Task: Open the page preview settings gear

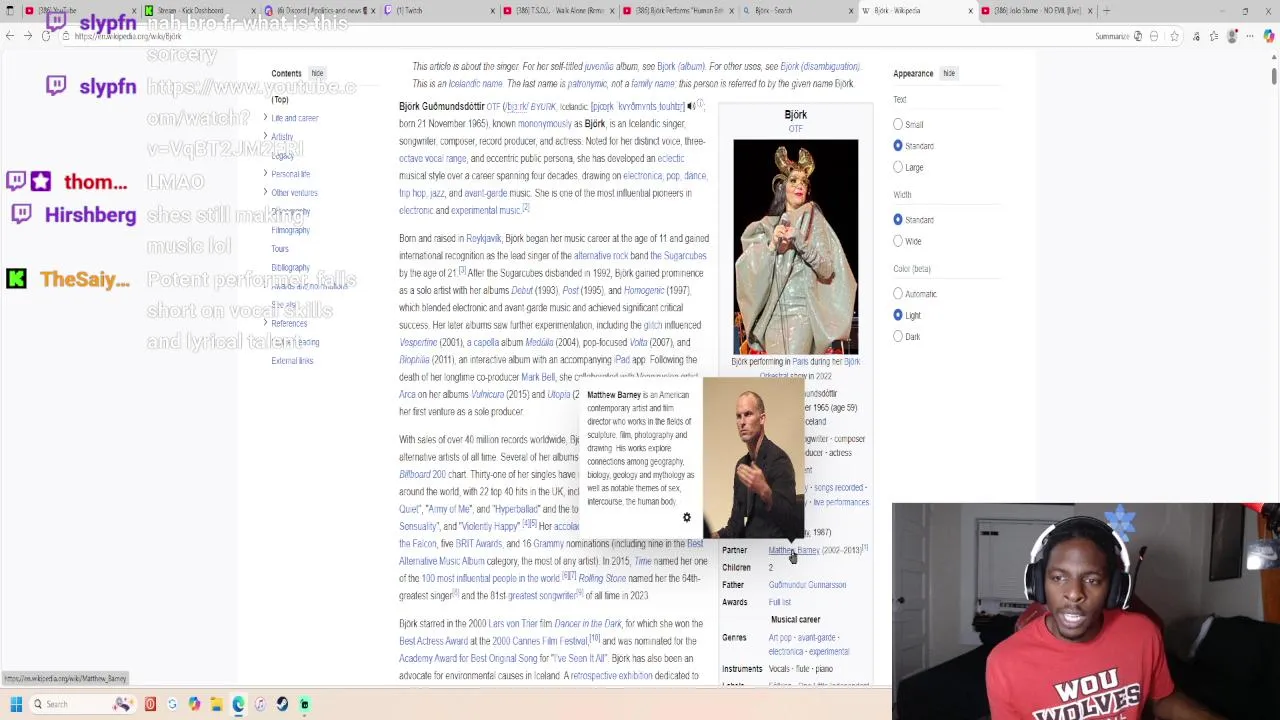Action: [686, 517]
